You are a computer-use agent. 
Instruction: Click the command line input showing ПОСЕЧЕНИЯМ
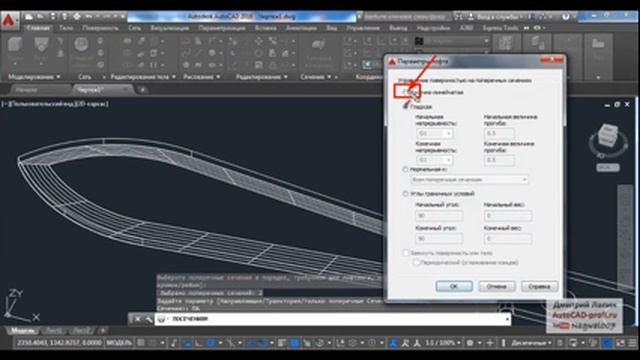333,319
